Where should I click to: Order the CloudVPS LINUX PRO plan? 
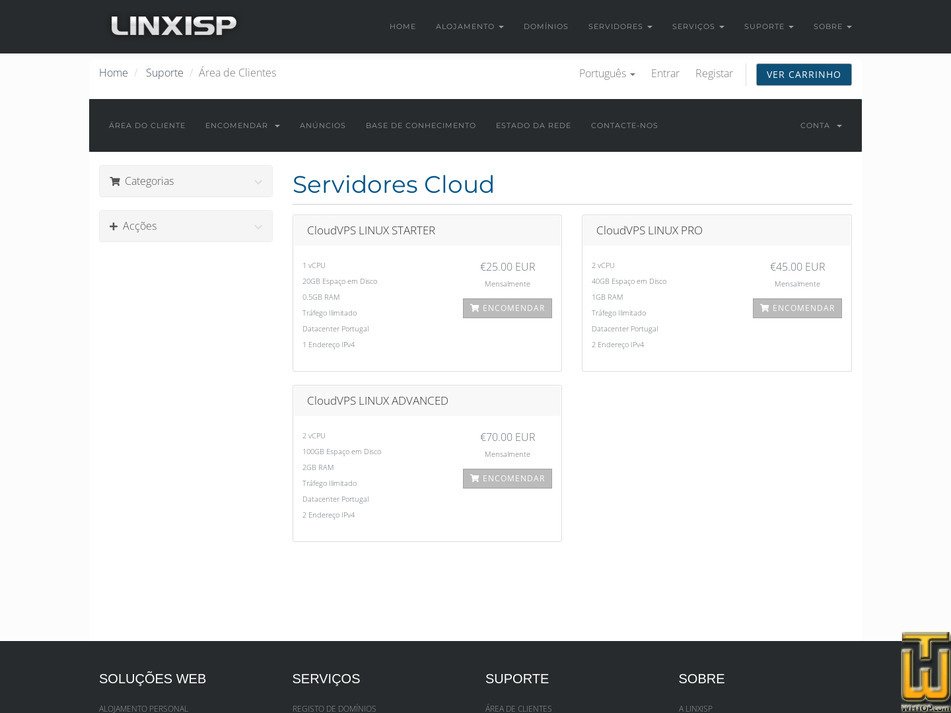[797, 308]
